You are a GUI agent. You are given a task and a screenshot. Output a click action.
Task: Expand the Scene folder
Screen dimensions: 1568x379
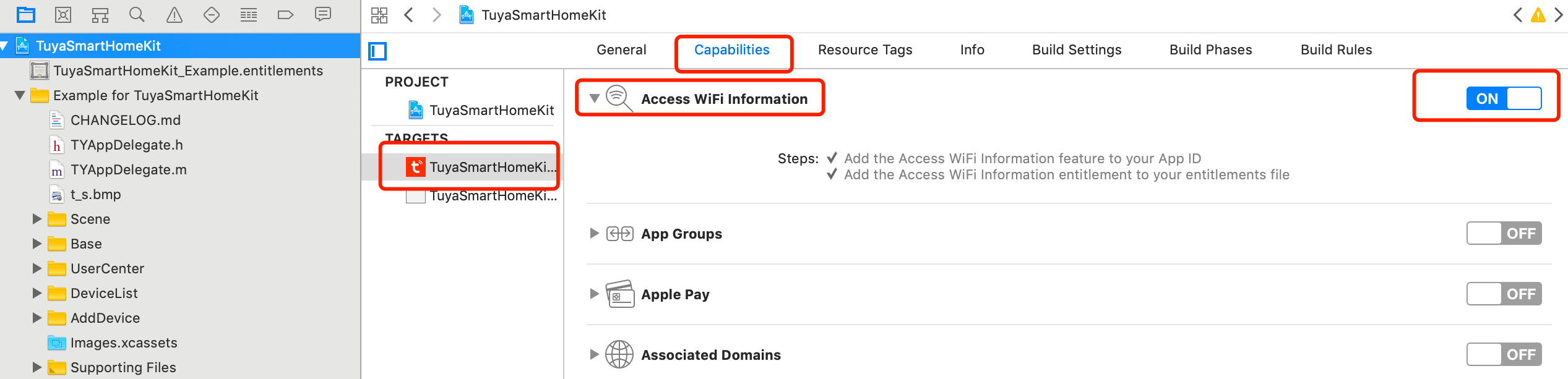pos(37,219)
